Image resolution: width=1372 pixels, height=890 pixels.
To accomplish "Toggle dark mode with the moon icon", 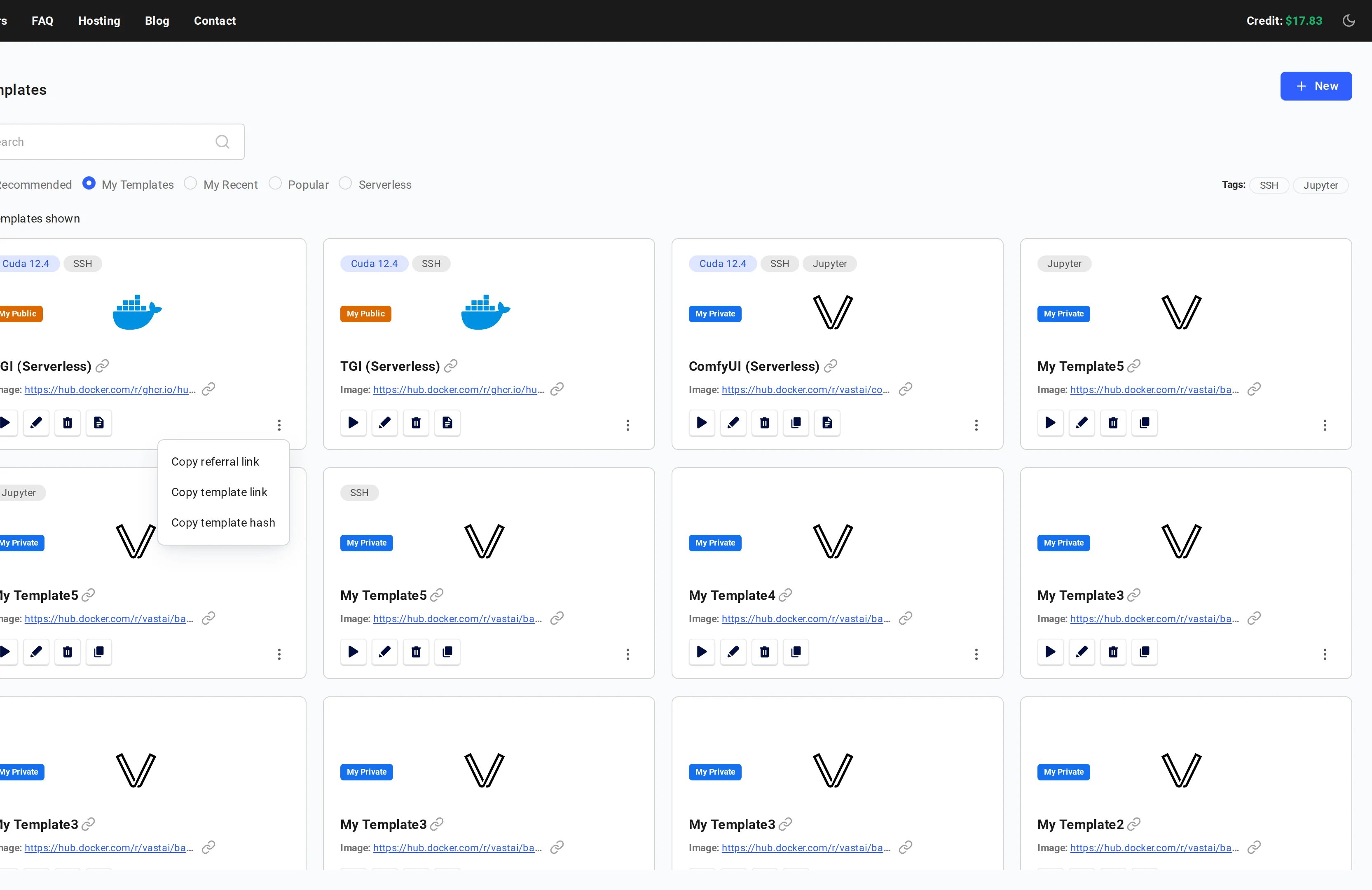I will pyautogui.click(x=1349, y=21).
